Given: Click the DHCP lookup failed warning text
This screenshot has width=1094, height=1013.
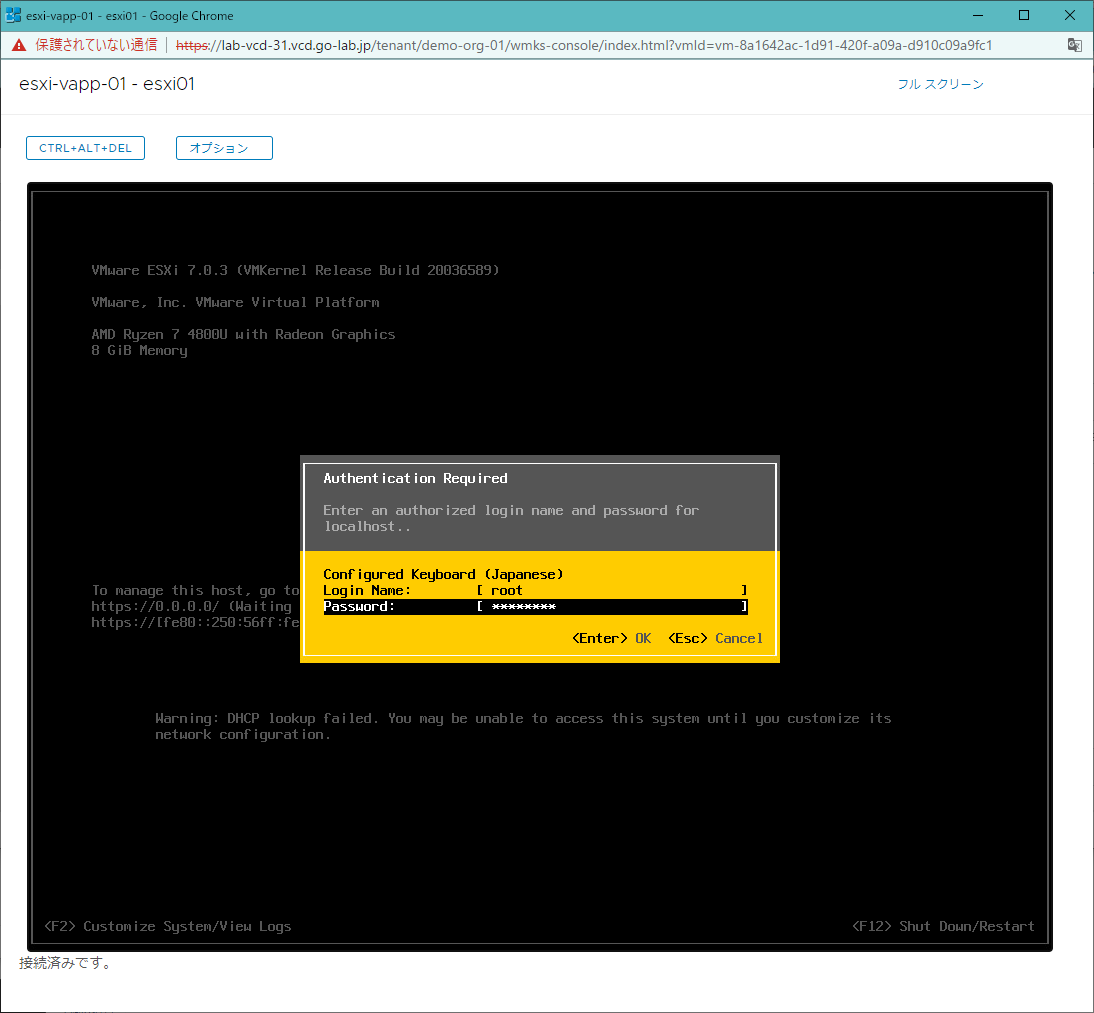Looking at the screenshot, I should (523, 726).
